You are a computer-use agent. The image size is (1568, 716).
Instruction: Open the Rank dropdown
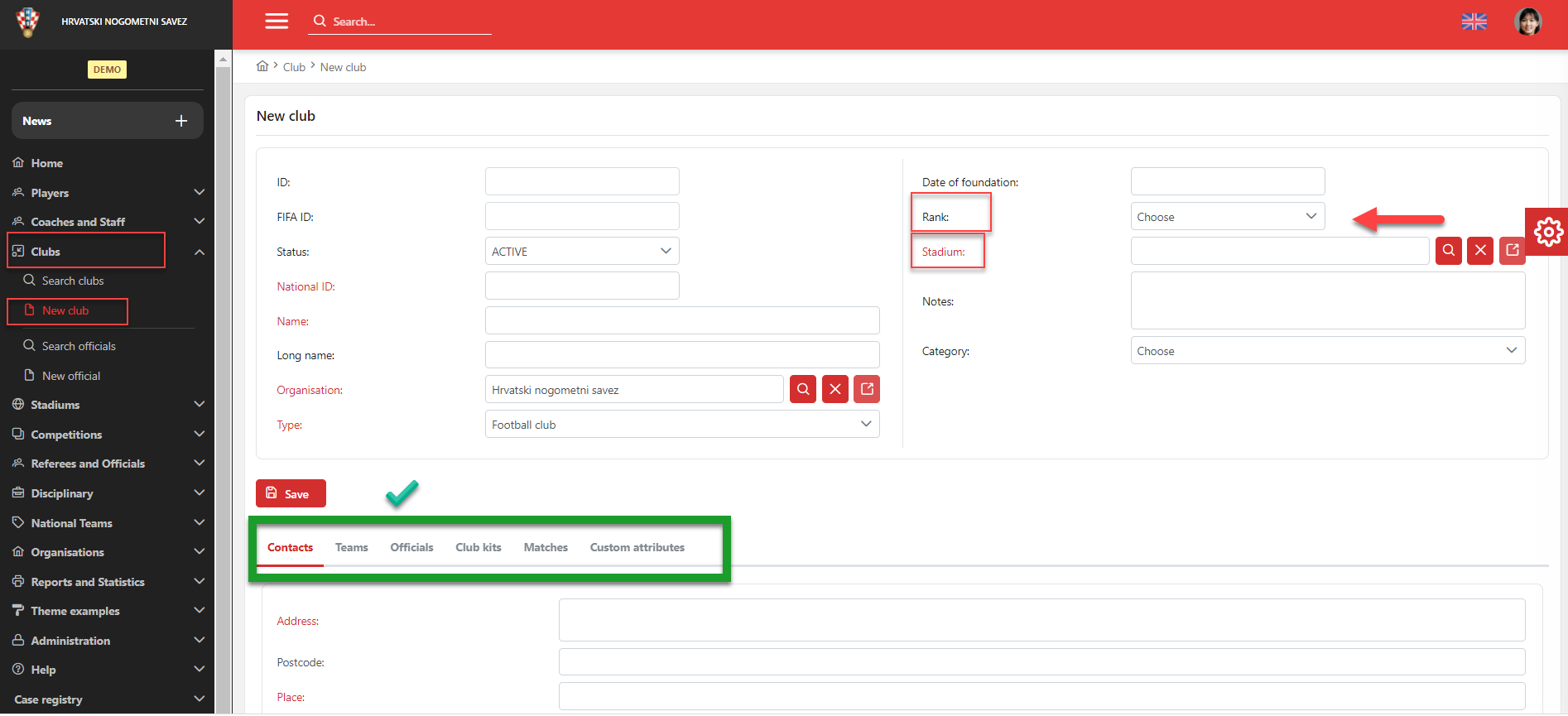click(1227, 217)
